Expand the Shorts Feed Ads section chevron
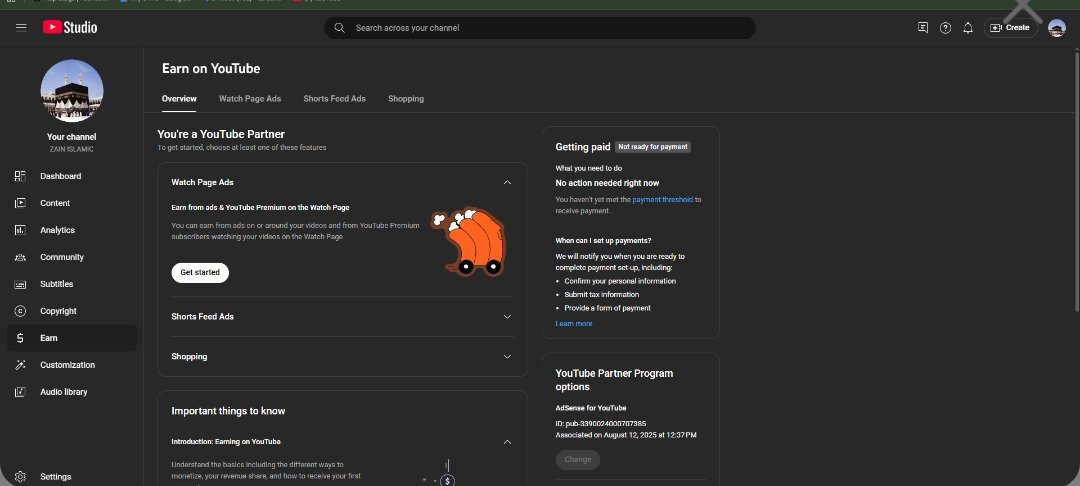 [x=507, y=317]
